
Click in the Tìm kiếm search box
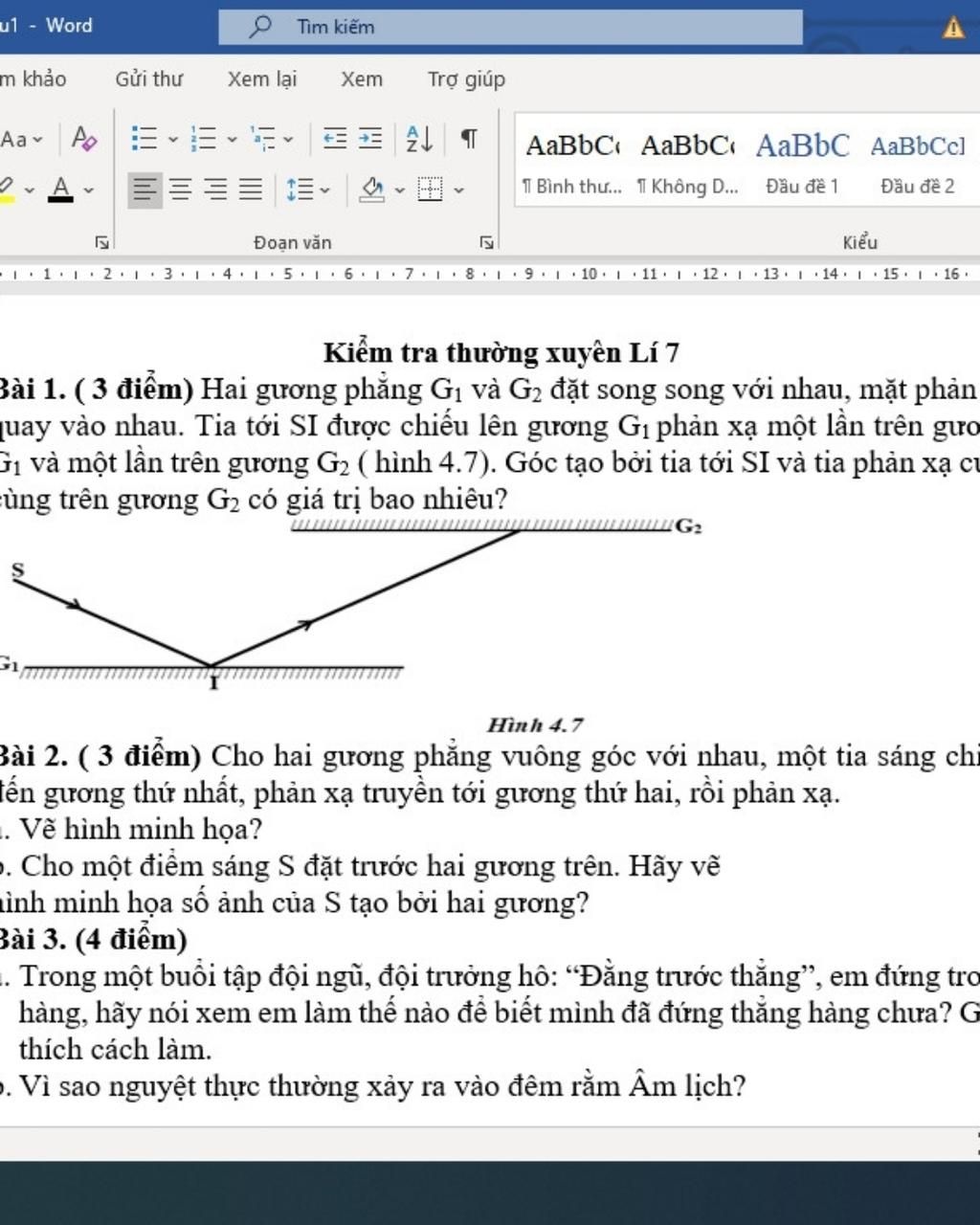510,27
